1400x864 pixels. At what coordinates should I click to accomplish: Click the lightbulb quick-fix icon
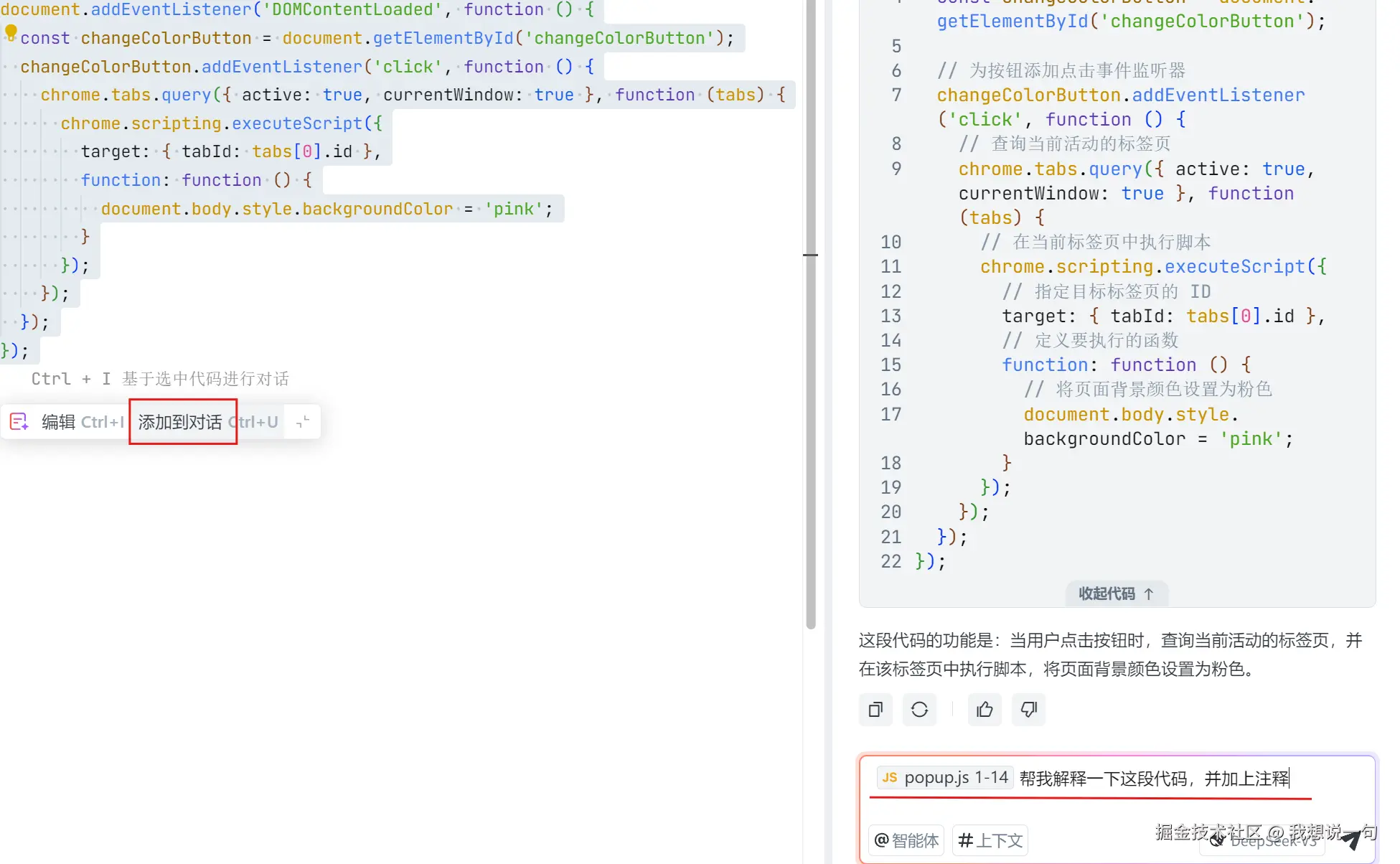coord(11,33)
